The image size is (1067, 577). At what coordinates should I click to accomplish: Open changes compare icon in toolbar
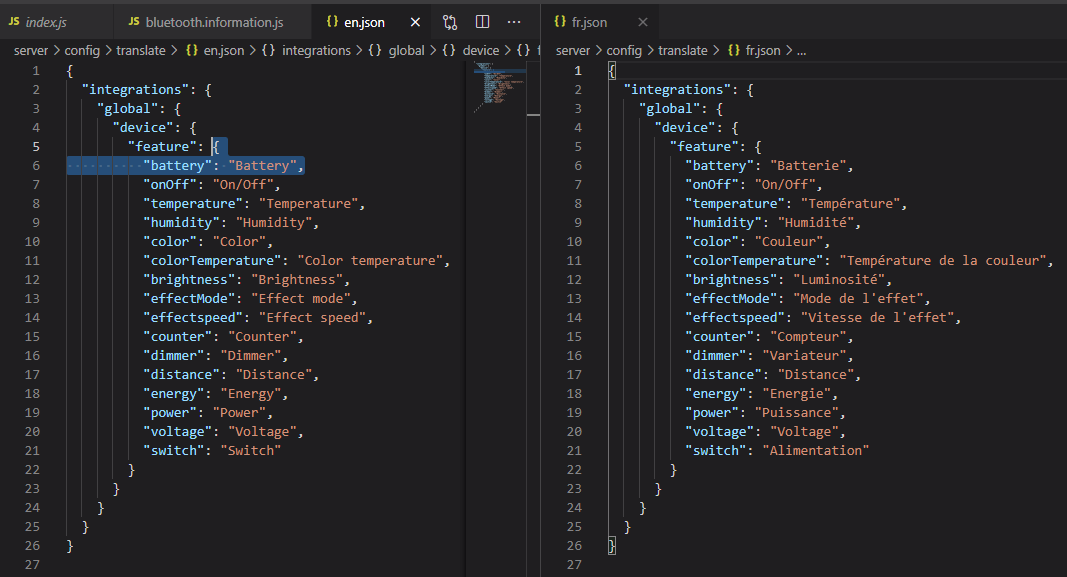[450, 22]
